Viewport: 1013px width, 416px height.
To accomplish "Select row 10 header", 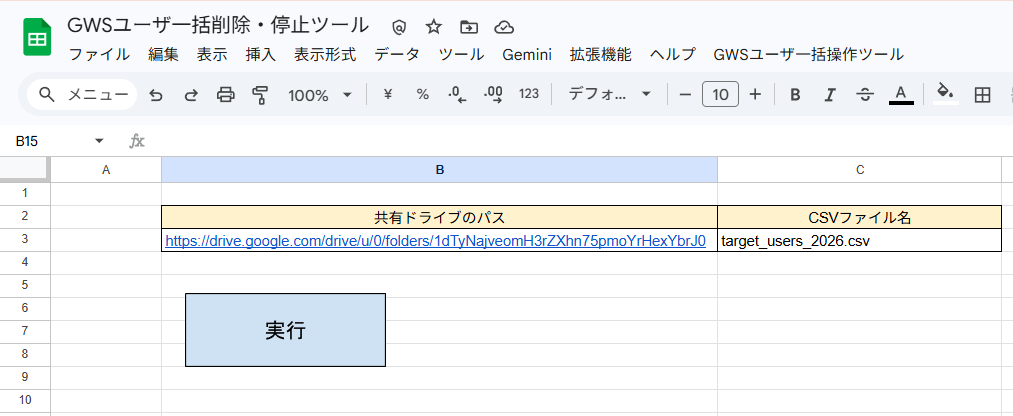I will 25,400.
